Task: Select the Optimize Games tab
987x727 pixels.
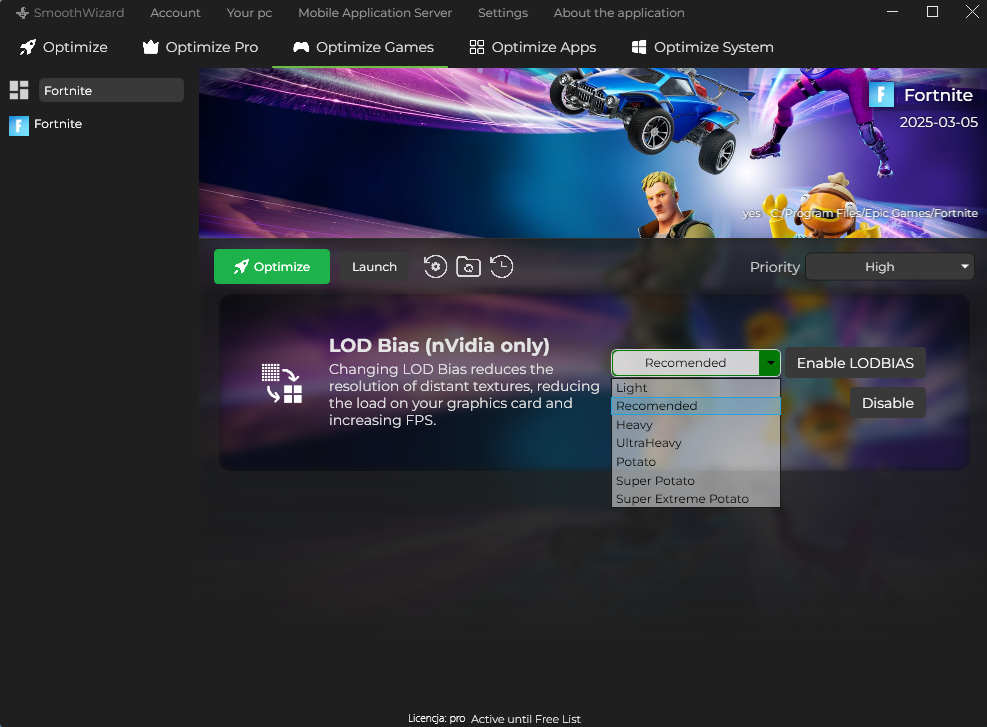Action: (363, 47)
